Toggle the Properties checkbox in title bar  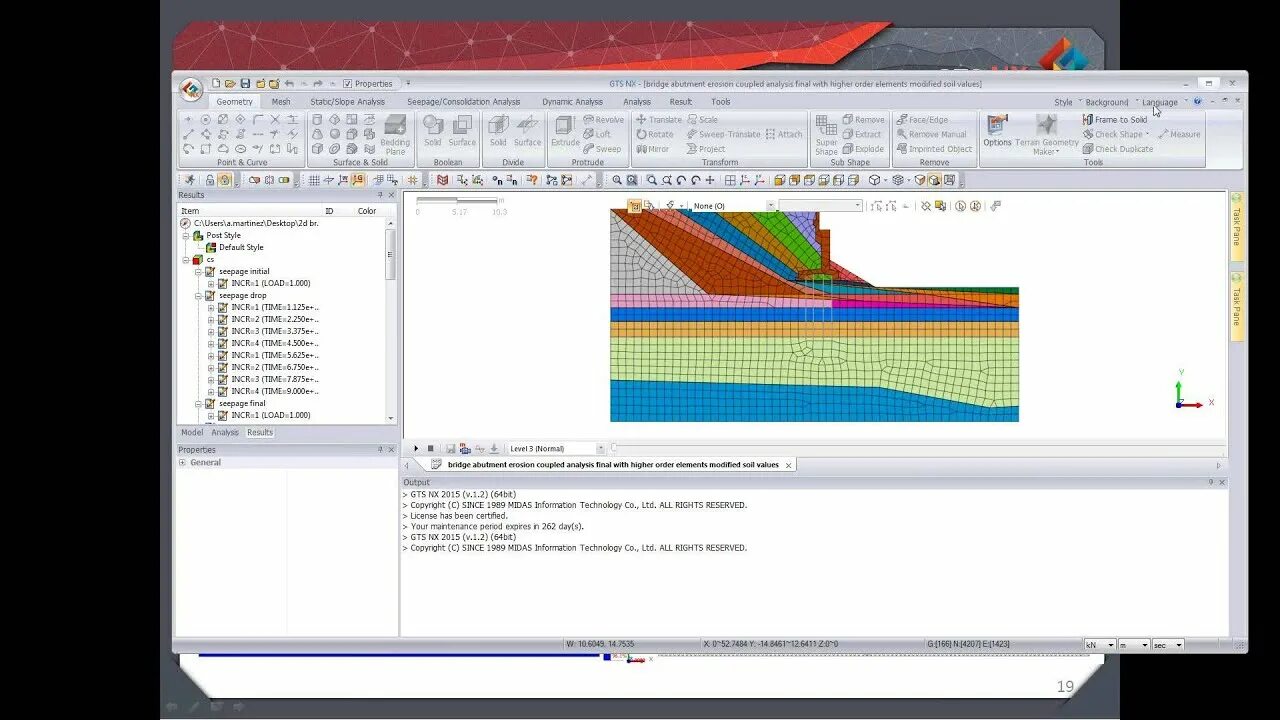tap(347, 84)
